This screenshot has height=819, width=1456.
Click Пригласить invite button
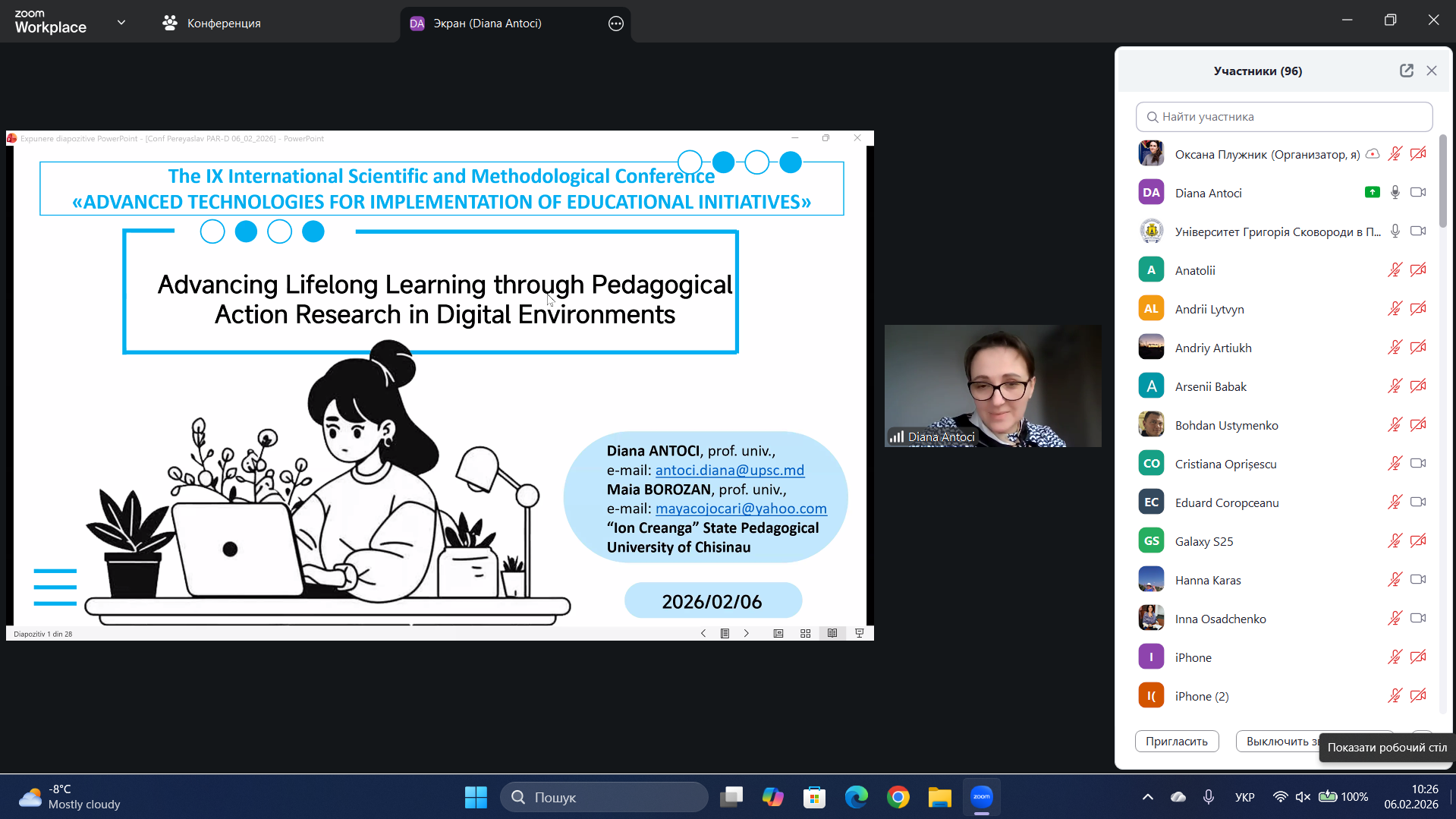coord(1176,742)
